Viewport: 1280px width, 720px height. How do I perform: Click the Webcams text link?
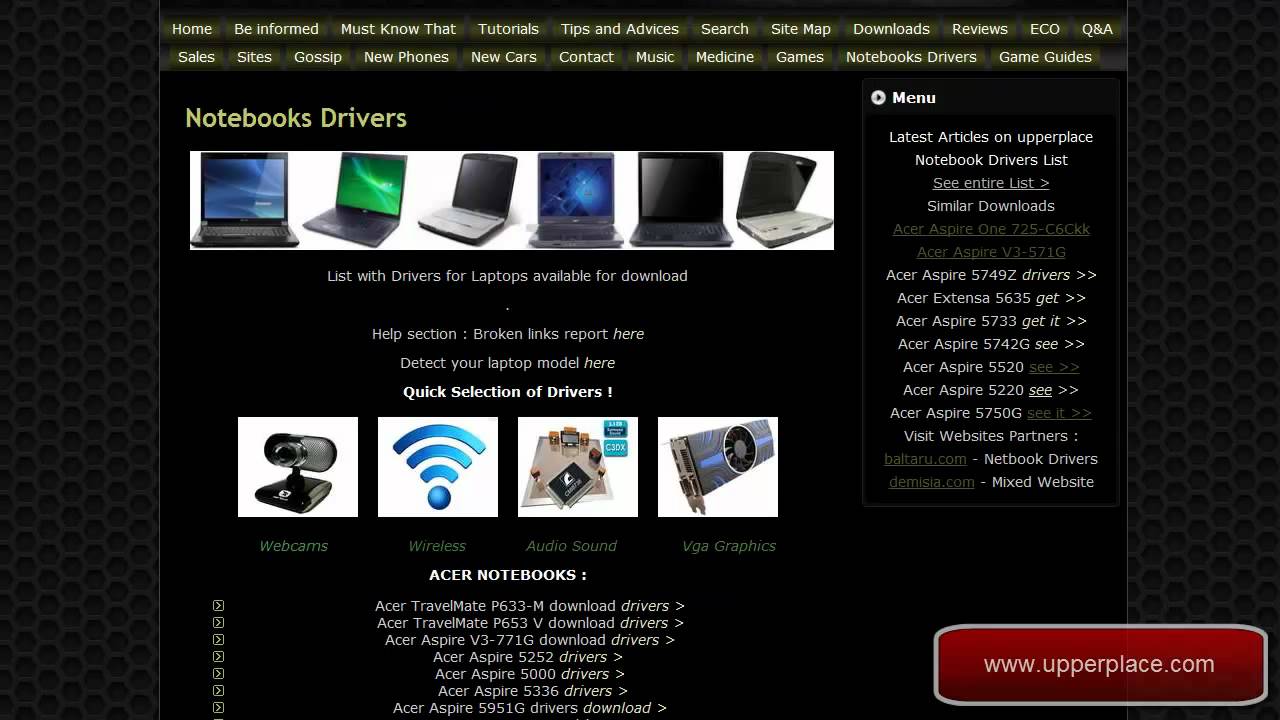point(293,546)
